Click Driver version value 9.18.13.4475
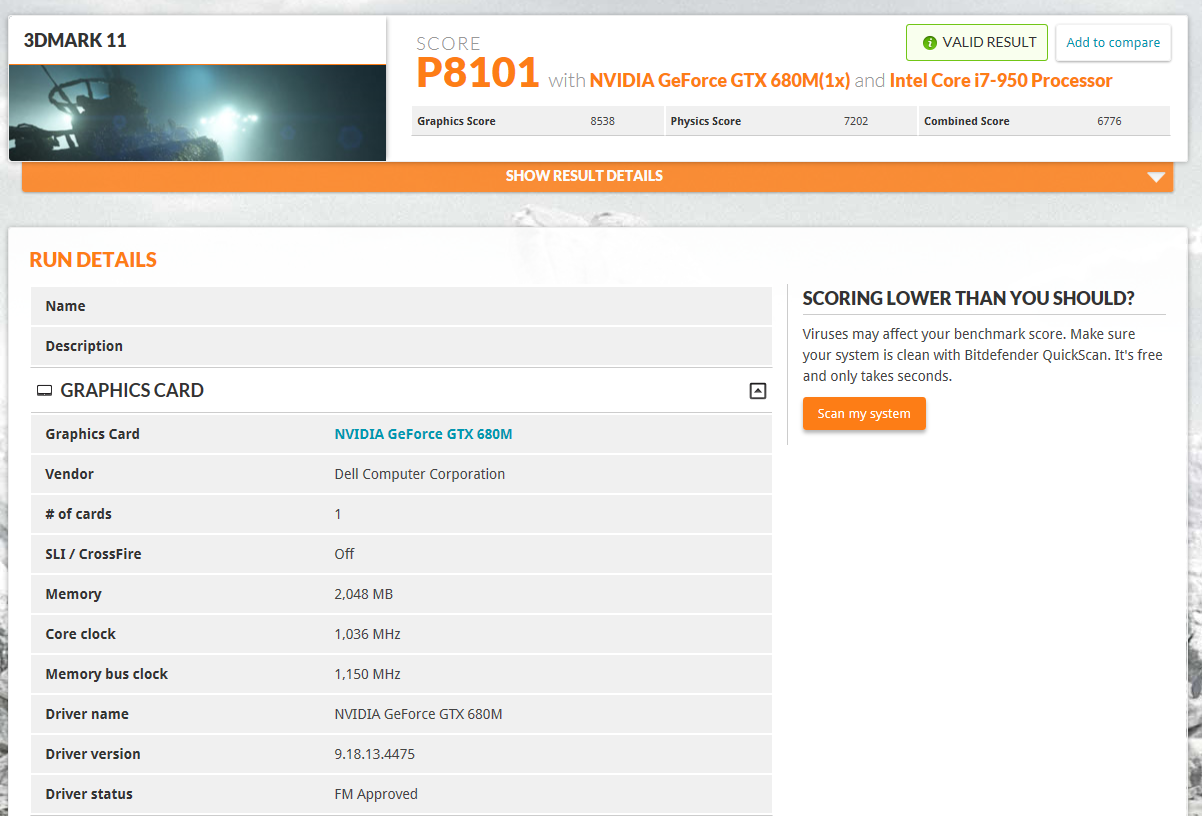This screenshot has width=1202, height=816. 374,754
